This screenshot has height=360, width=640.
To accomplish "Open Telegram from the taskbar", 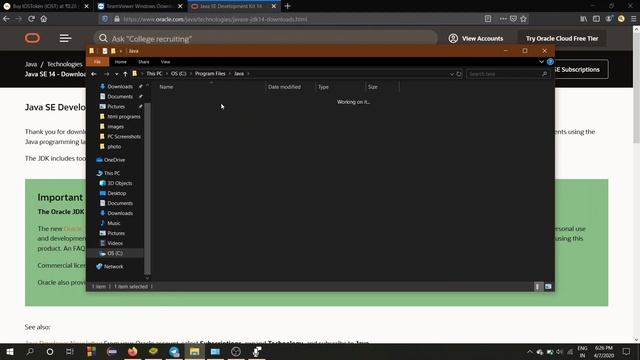I will [174, 351].
